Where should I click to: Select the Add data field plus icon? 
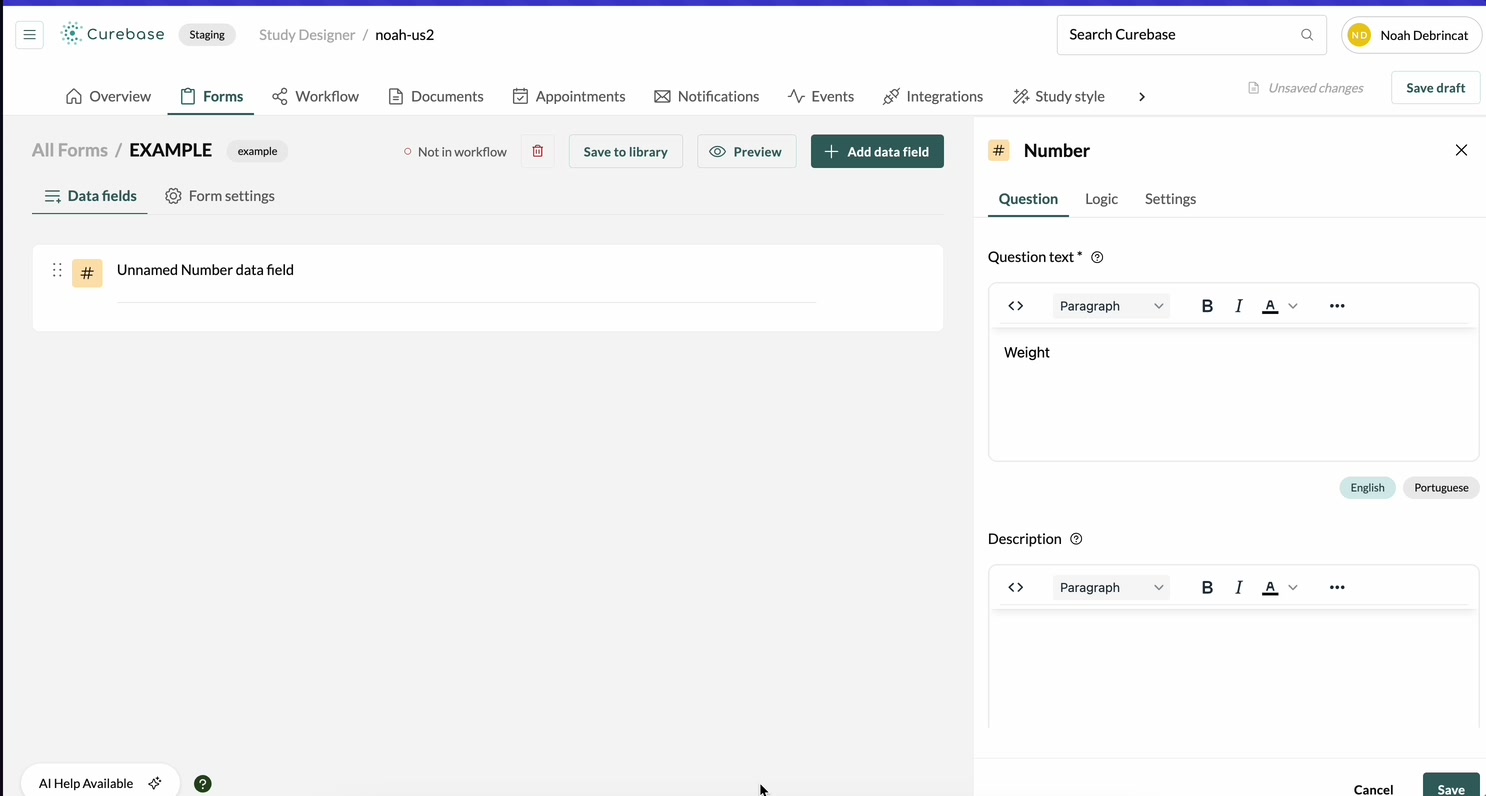click(x=831, y=151)
